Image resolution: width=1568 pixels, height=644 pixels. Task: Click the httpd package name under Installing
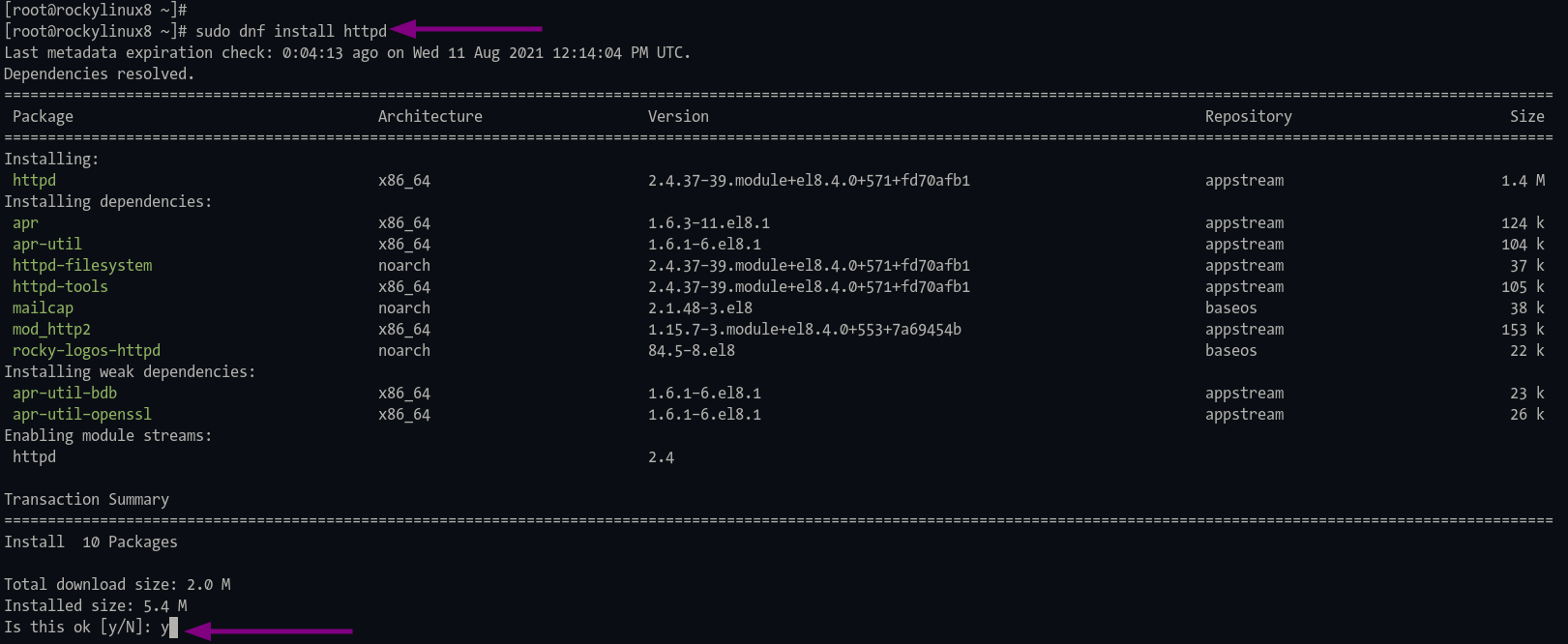[x=34, y=181]
